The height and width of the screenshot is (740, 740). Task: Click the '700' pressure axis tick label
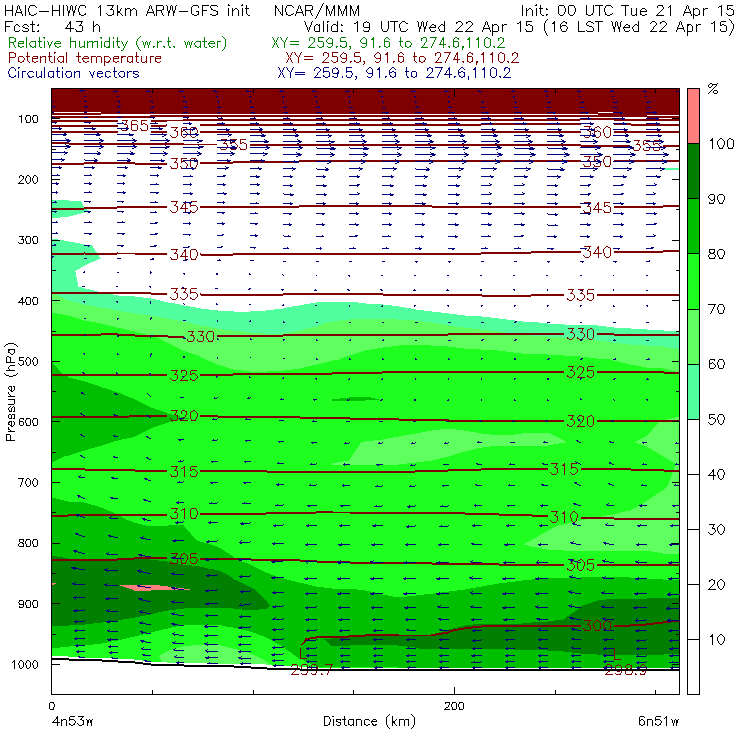[28, 483]
